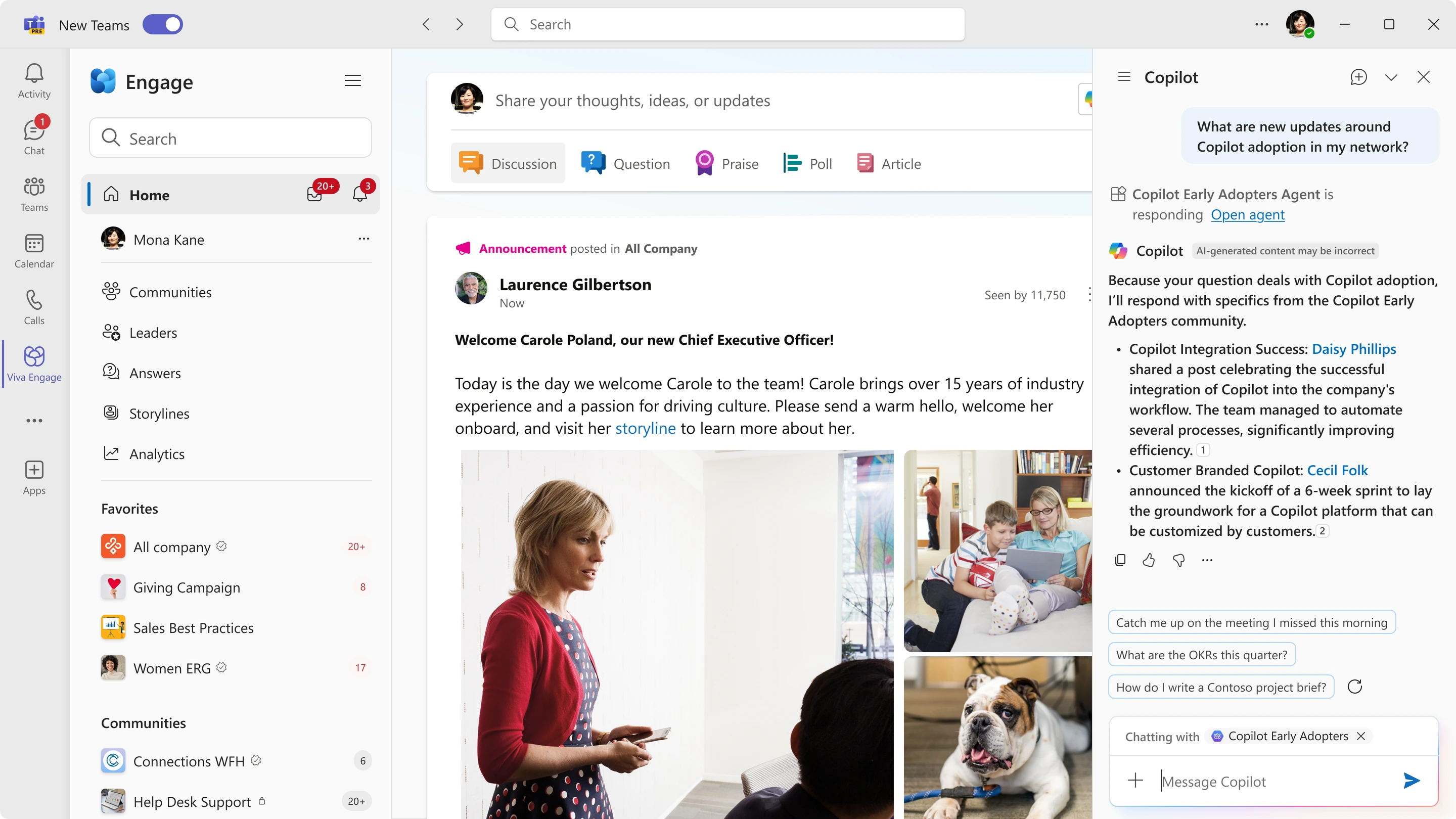Close the Copilot pane
Screen dimensions: 1456x819
tap(1423, 77)
